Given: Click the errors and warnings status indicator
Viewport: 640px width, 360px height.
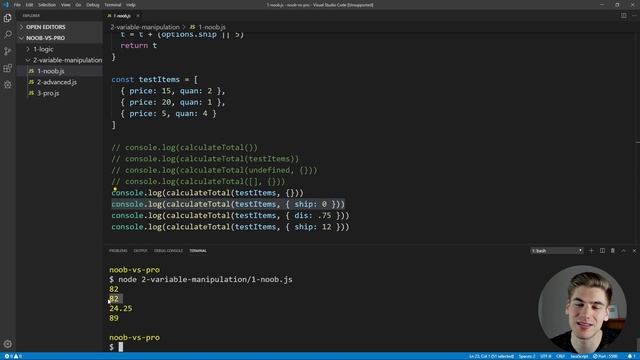Looking at the screenshot, I should click(13, 356).
